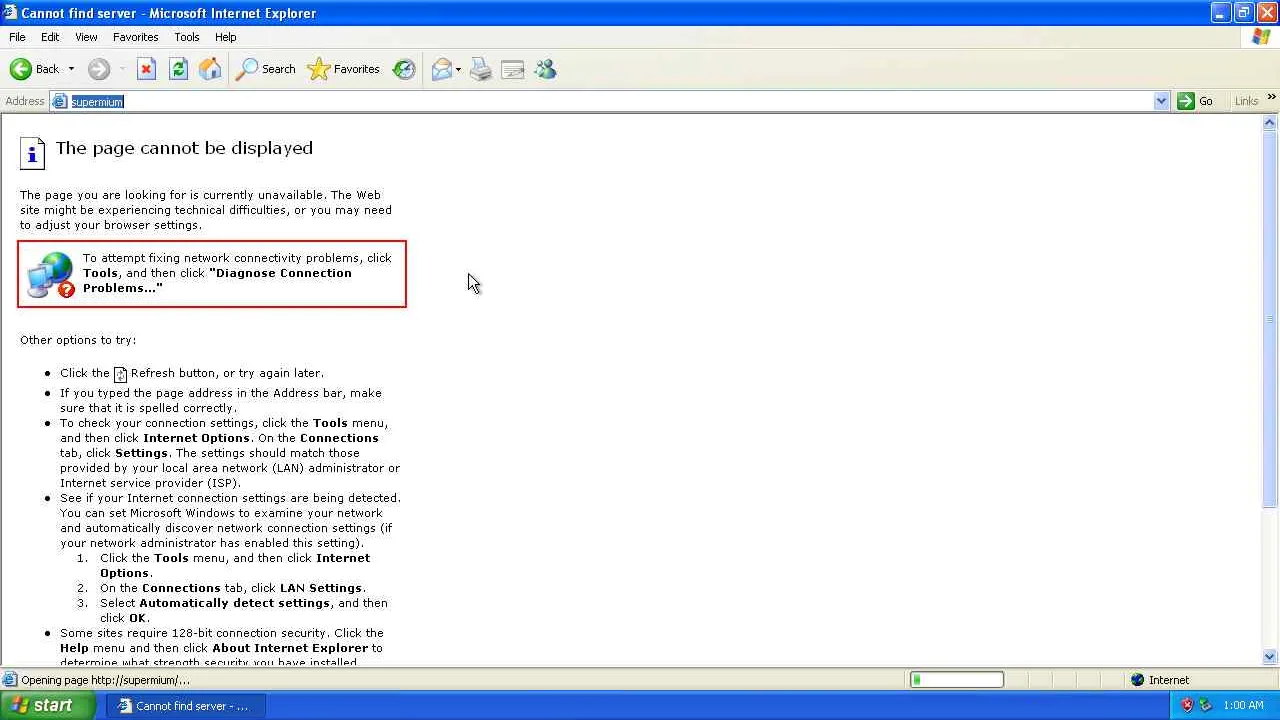Image resolution: width=1280 pixels, height=720 pixels.
Task: Click the vertical scrollbar thumb
Action: (1270, 319)
